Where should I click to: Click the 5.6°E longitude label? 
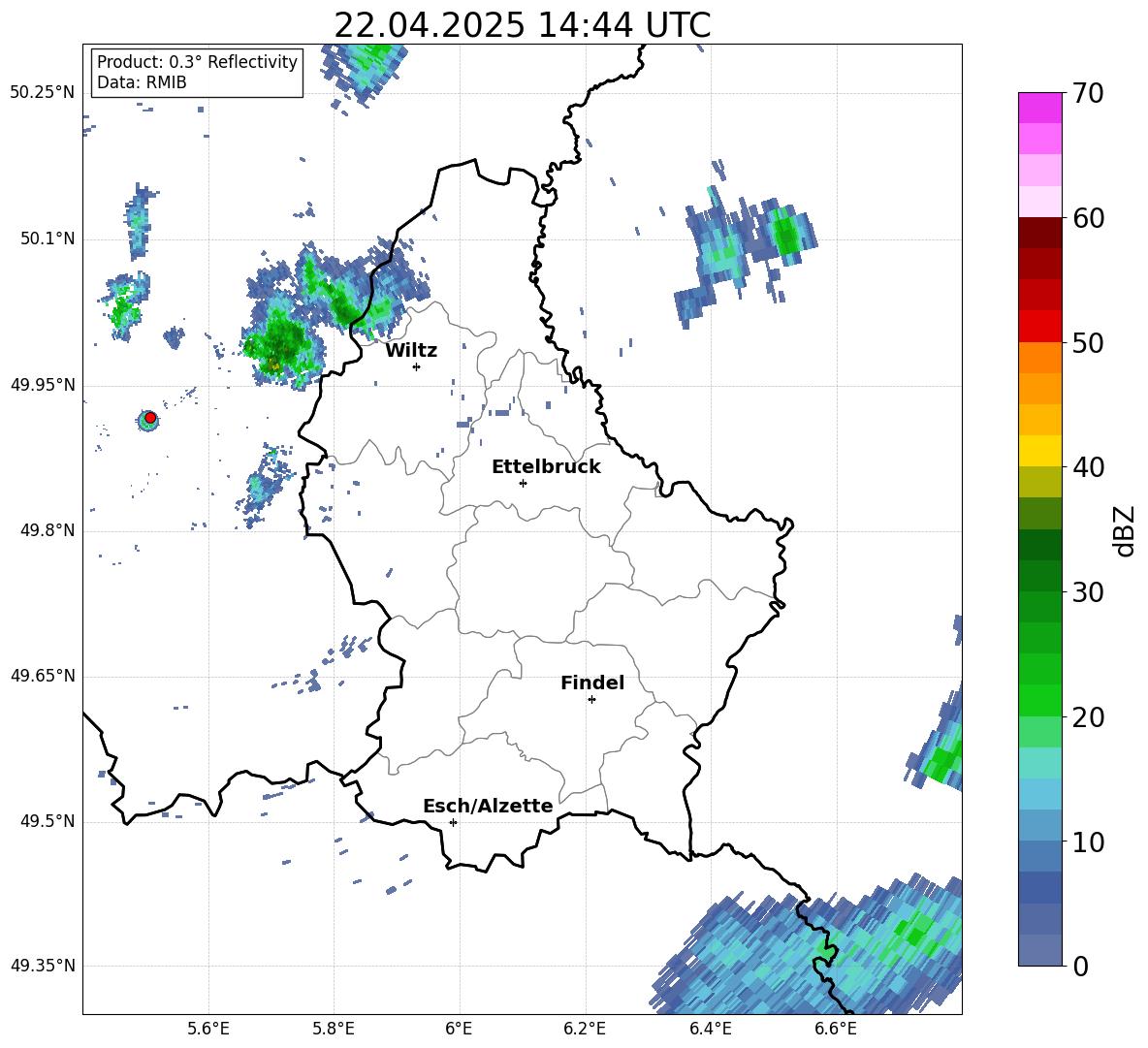(208, 1029)
